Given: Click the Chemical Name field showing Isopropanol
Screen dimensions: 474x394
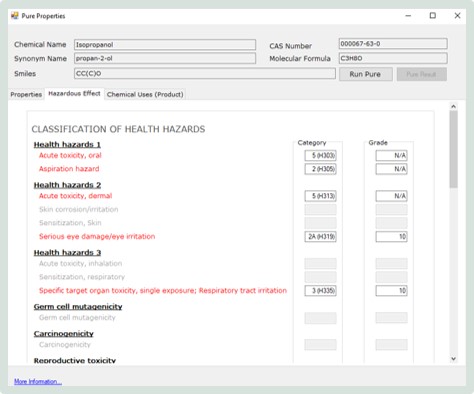Looking at the screenshot, I should 165,45.
